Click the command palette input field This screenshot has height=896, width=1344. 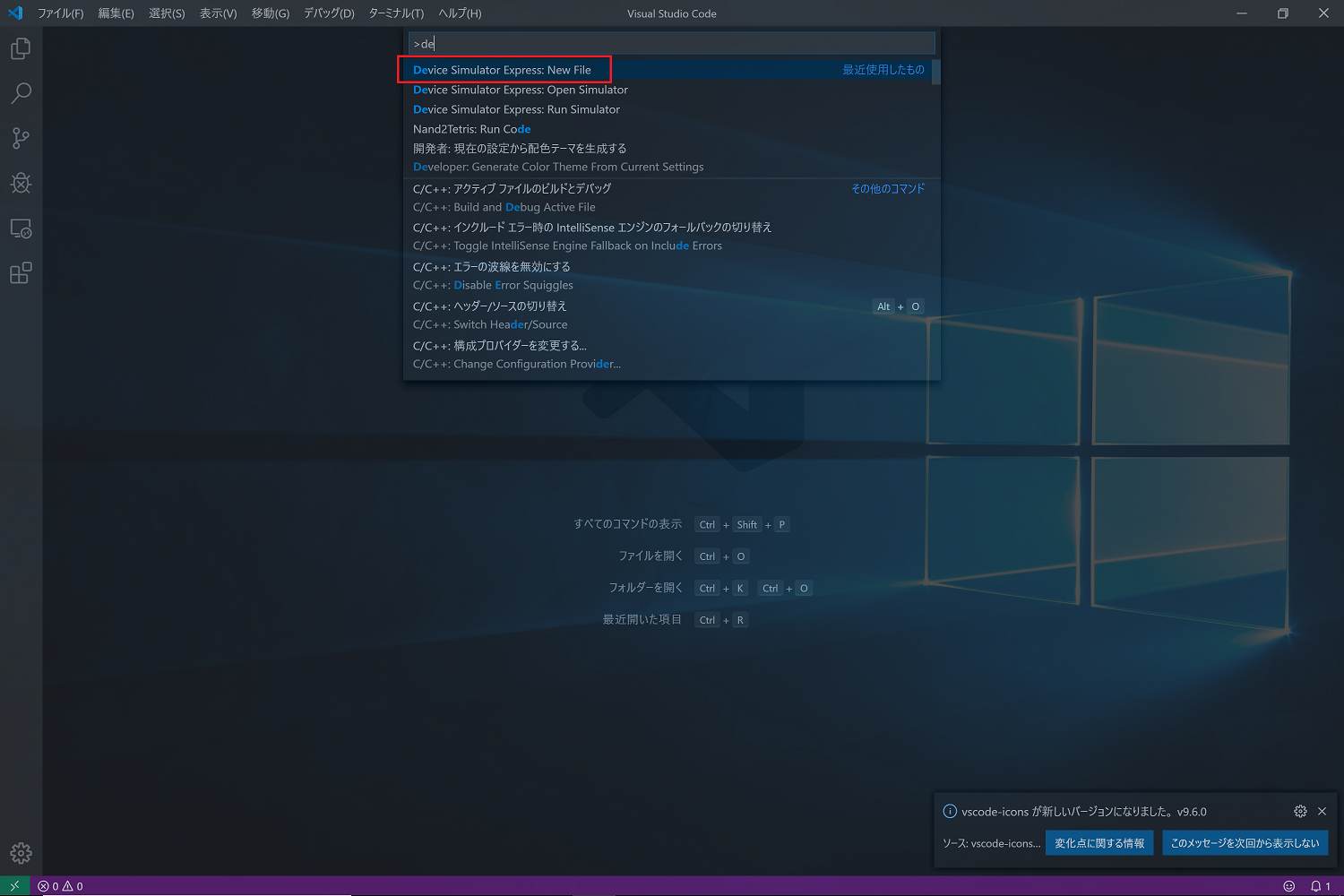coord(671,43)
